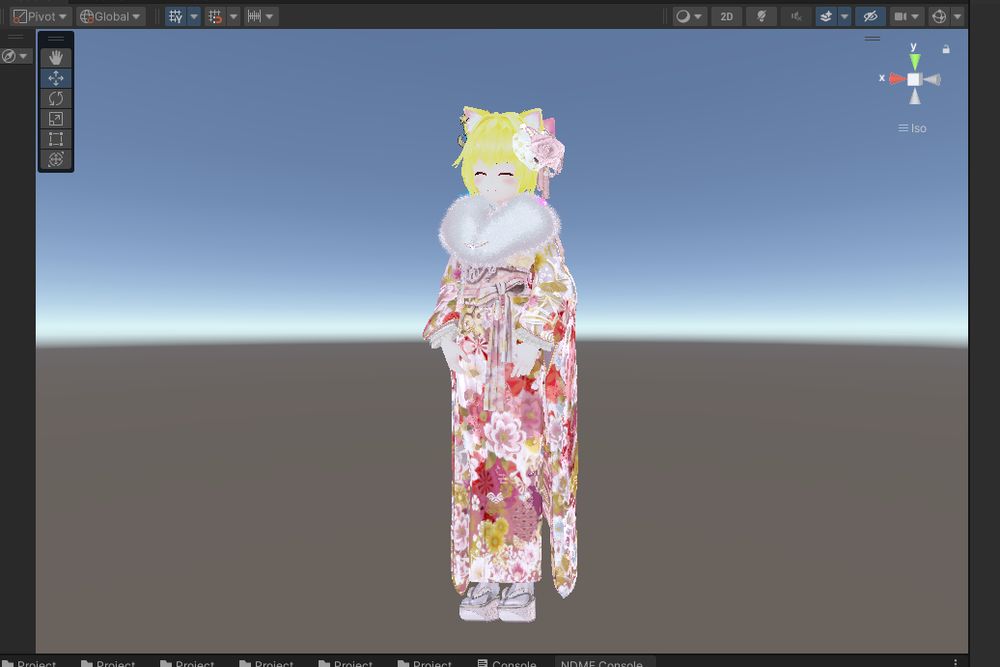Open shading draw mode dropdown

pos(689,17)
